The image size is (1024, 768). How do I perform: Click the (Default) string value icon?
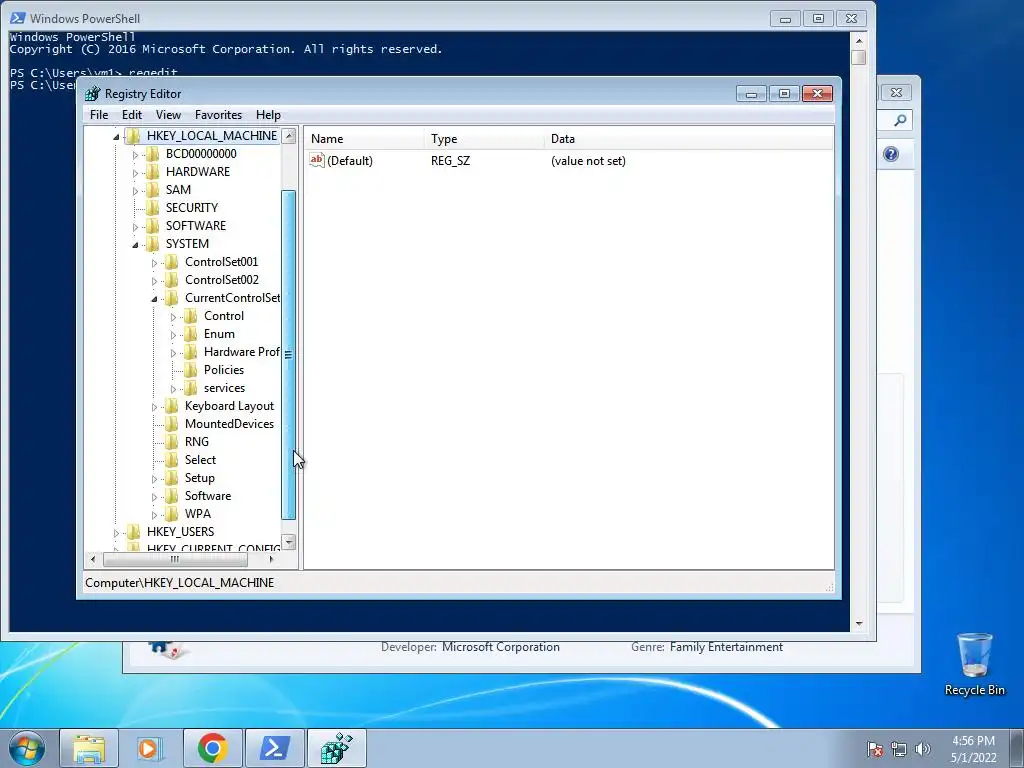pyautogui.click(x=317, y=160)
